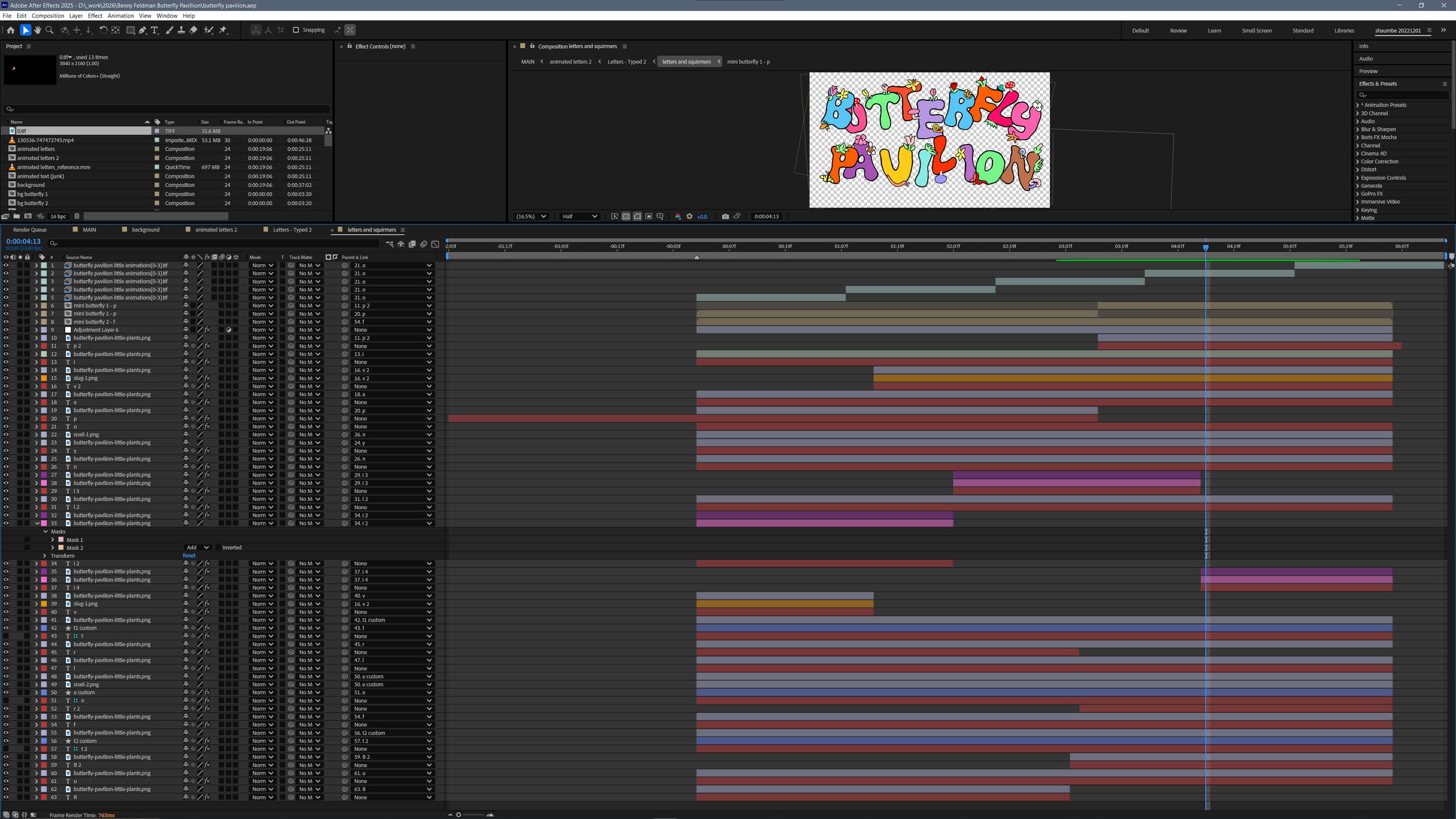This screenshot has height=819, width=1456.
Task: Toggle the Inverted checkbox for Mask 2
Action: tap(218, 548)
